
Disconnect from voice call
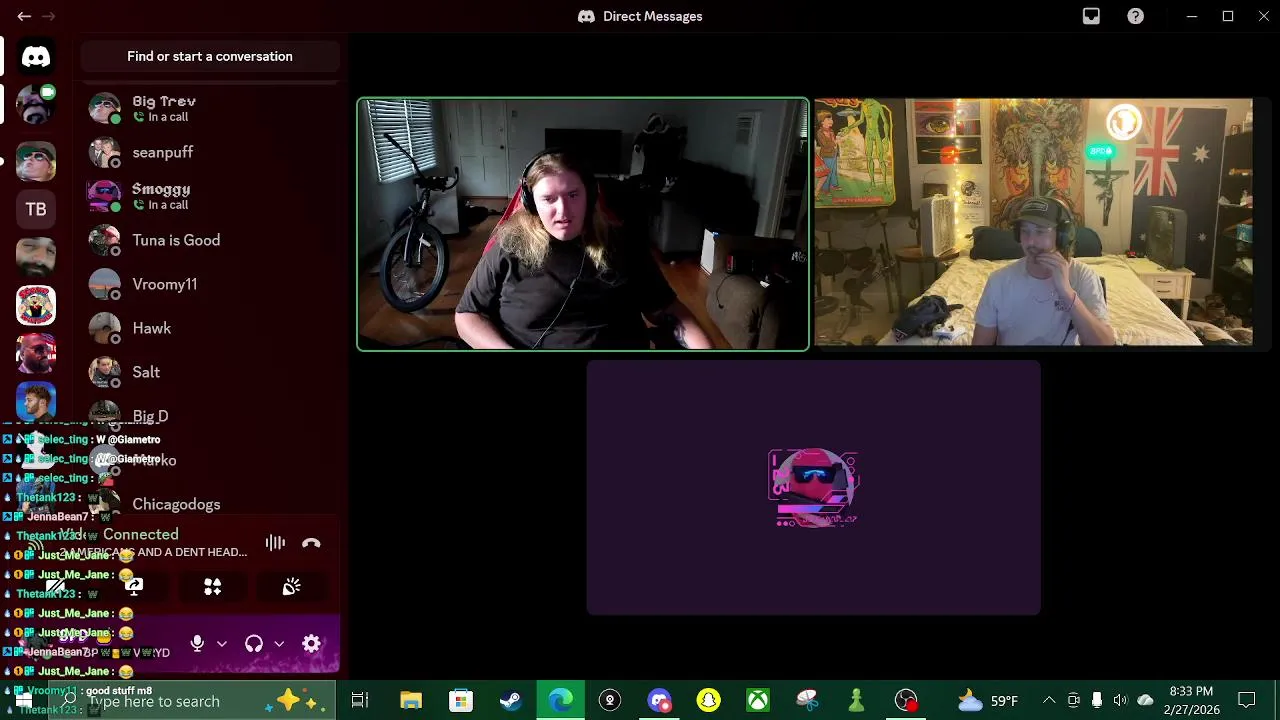(311, 543)
